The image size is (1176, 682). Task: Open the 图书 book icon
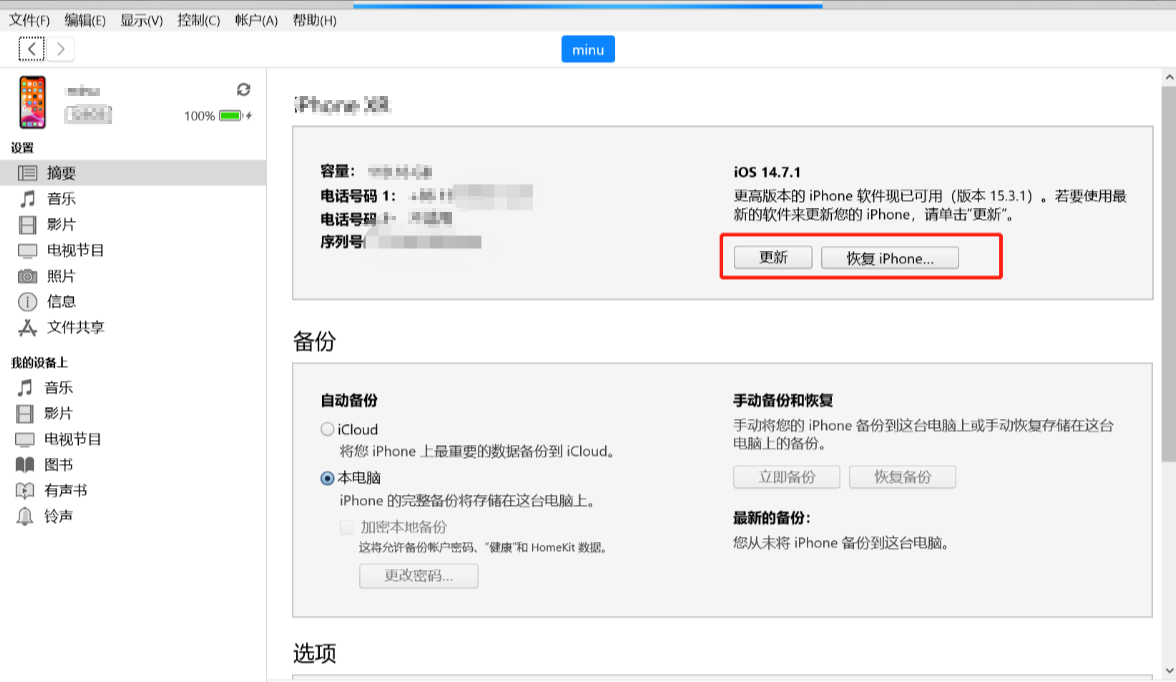coord(25,464)
